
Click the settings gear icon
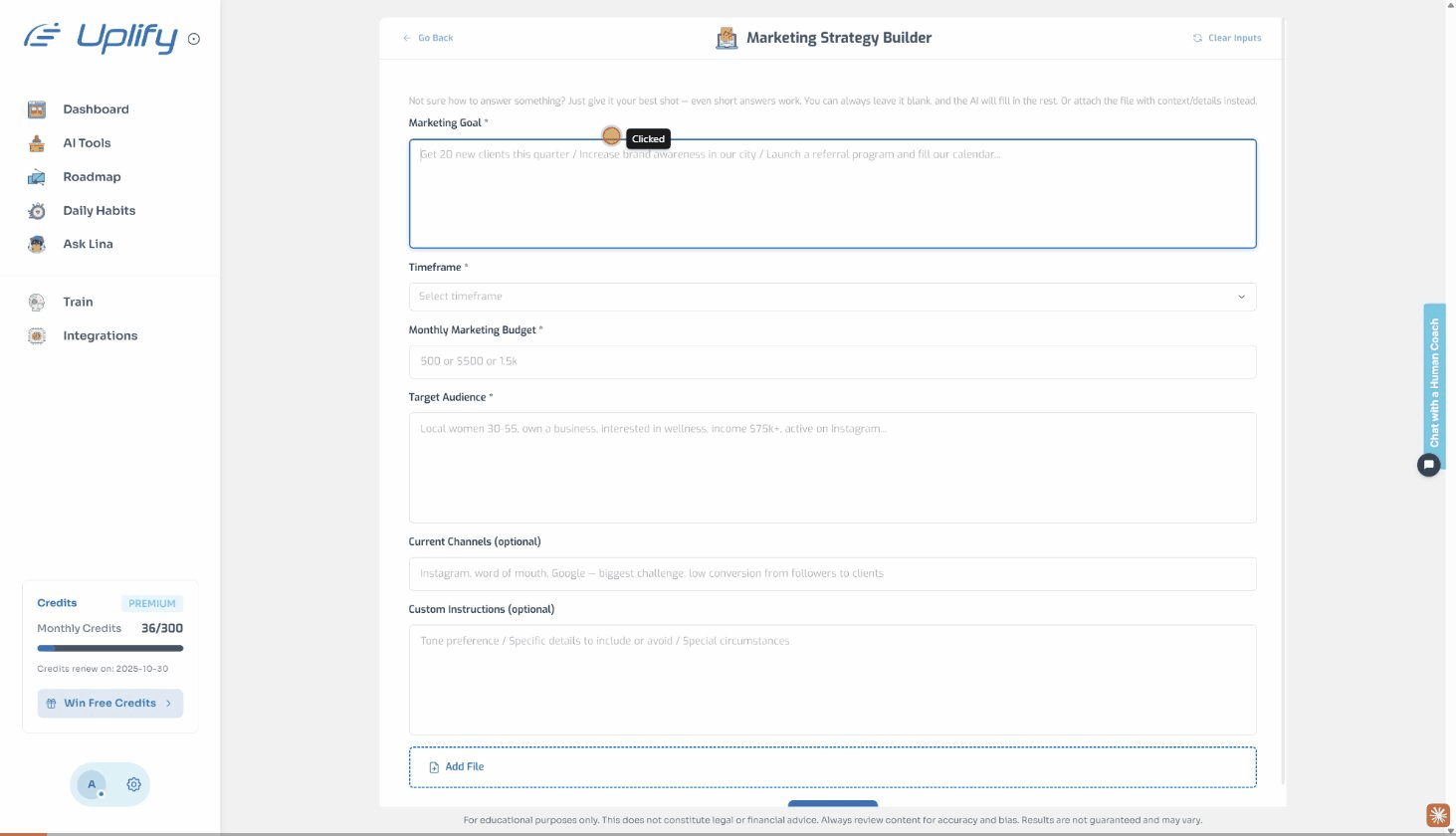[x=133, y=784]
